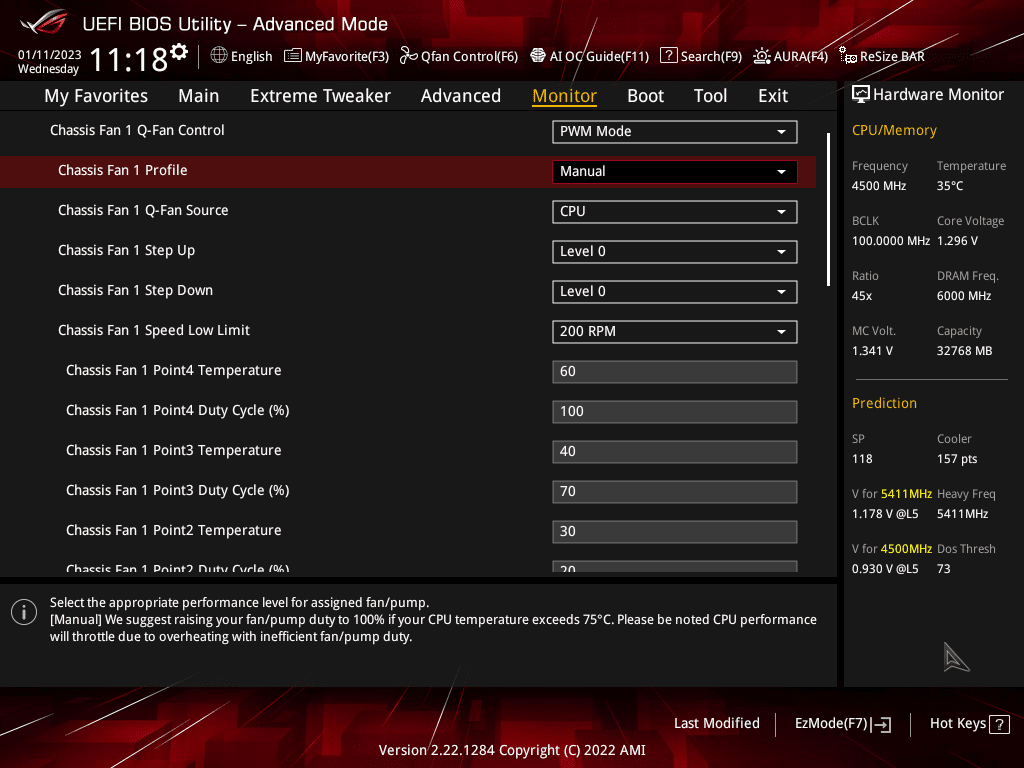
Task: Click the 45x ratio value
Action: [861, 296]
